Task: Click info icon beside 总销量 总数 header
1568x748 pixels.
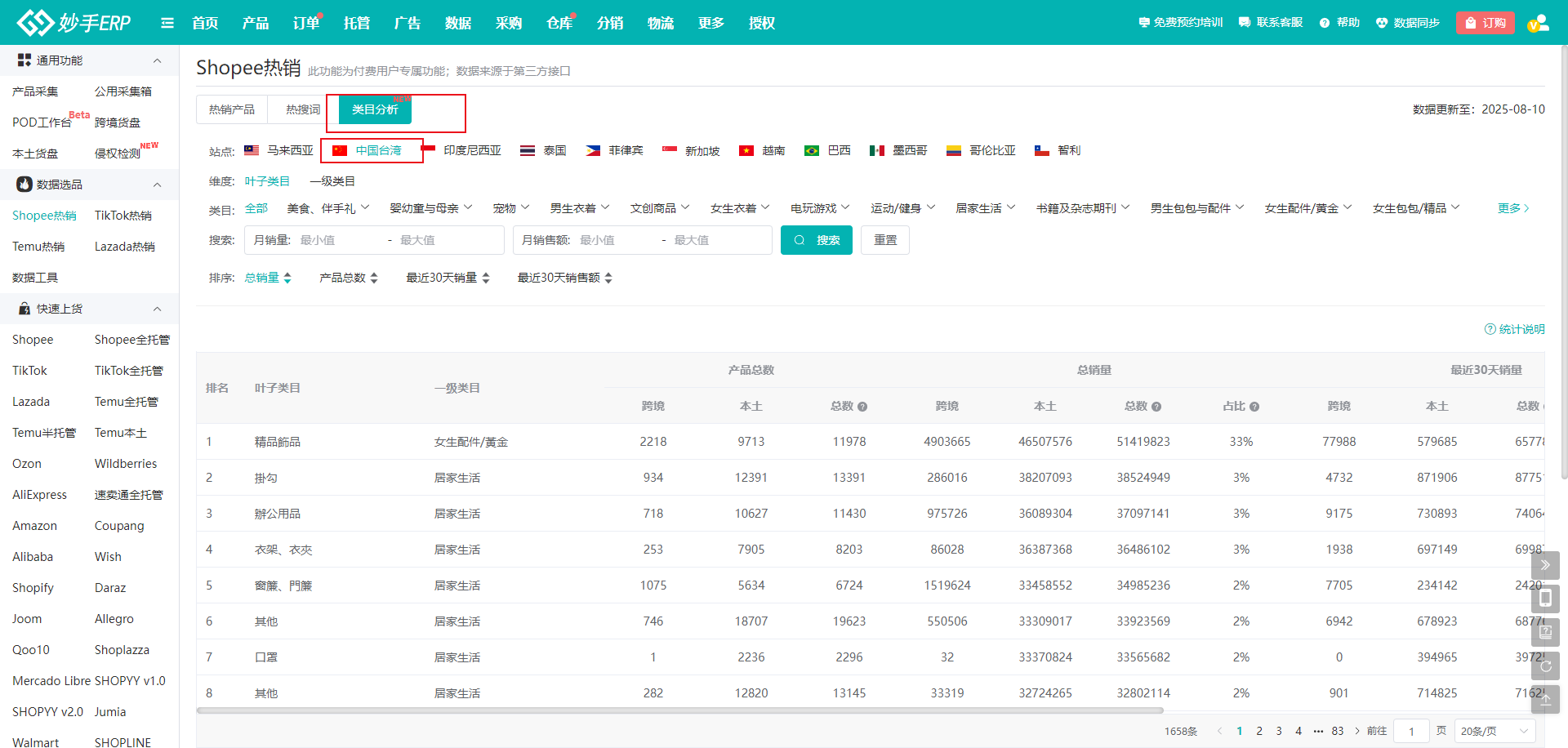Action: click(1156, 407)
